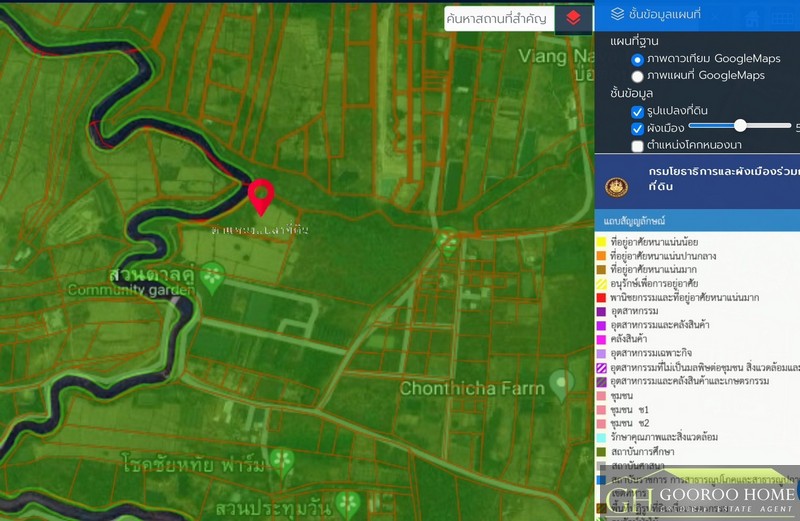Select ภาพดาวเทียม GoogleMaps satellite base map
This screenshot has height=521, width=800.
(637, 59)
